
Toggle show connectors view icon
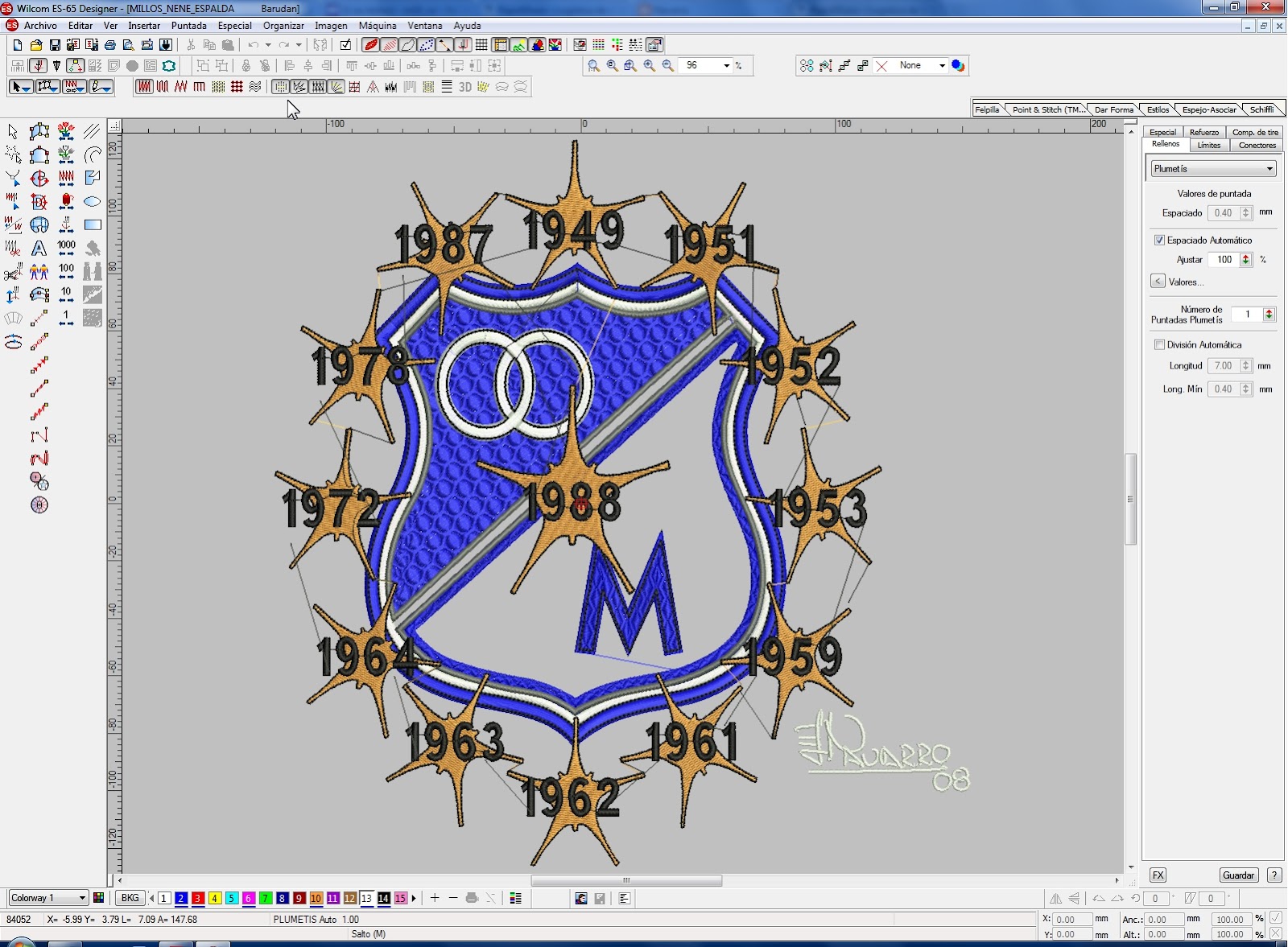pos(444,45)
